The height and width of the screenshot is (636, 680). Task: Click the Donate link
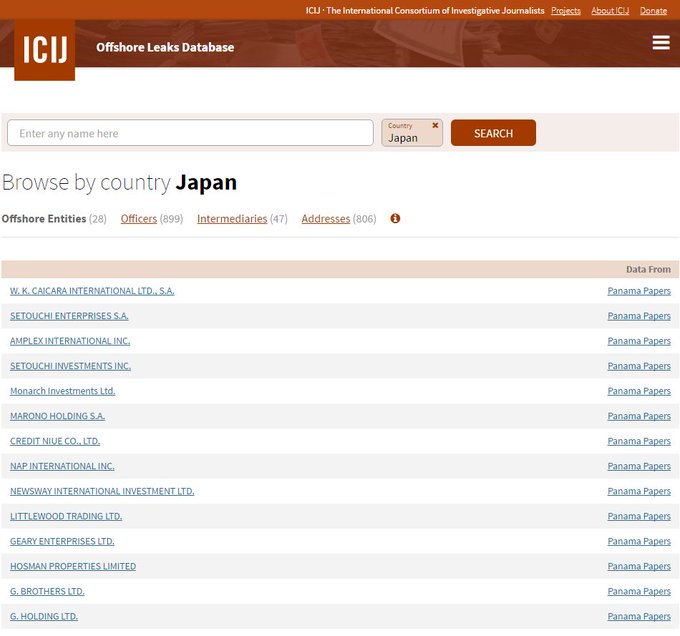click(x=653, y=11)
